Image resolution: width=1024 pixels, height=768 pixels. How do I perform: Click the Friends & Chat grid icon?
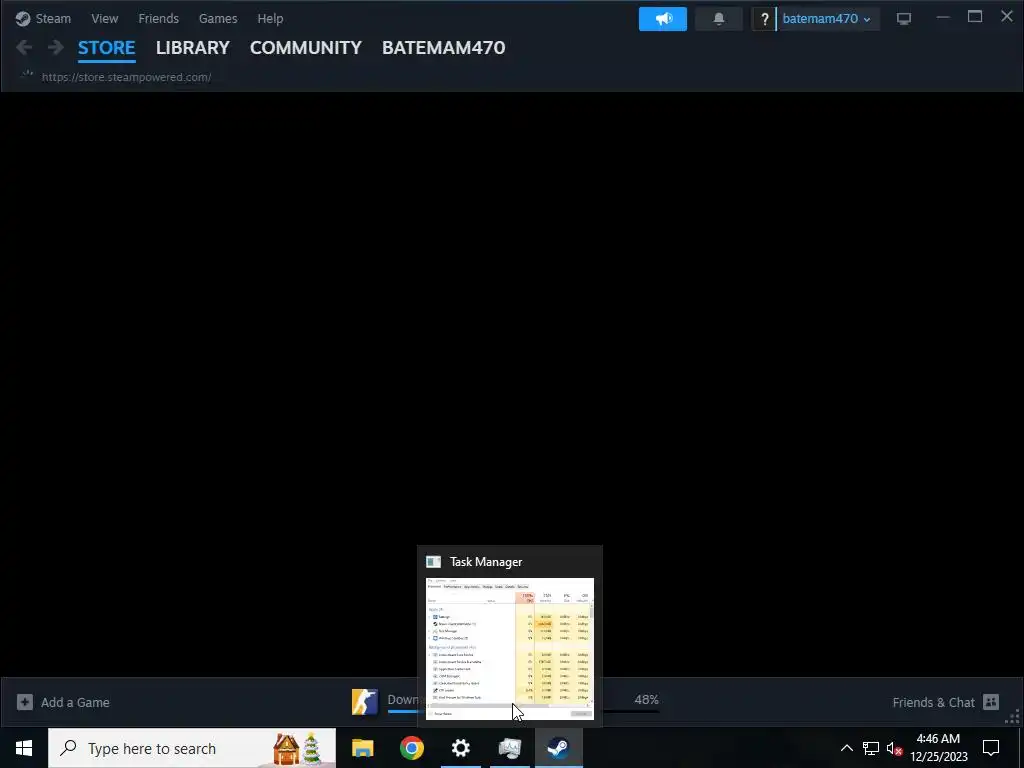pos(991,702)
